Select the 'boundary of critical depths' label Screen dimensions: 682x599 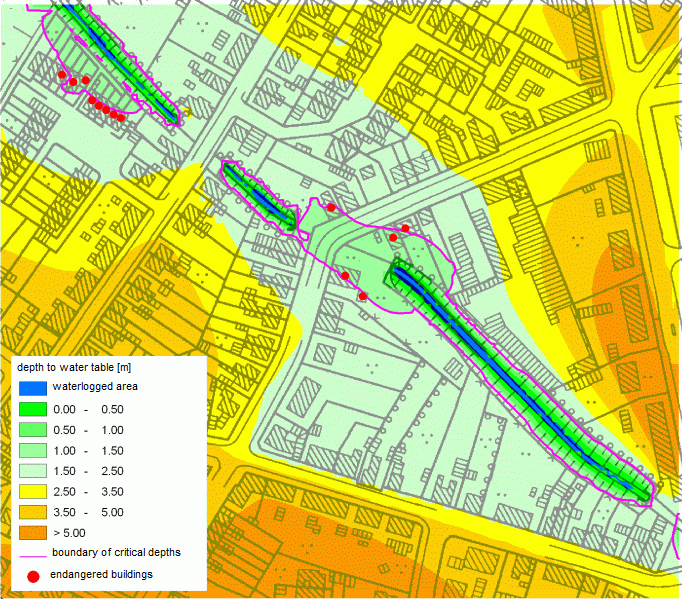(x=116, y=552)
